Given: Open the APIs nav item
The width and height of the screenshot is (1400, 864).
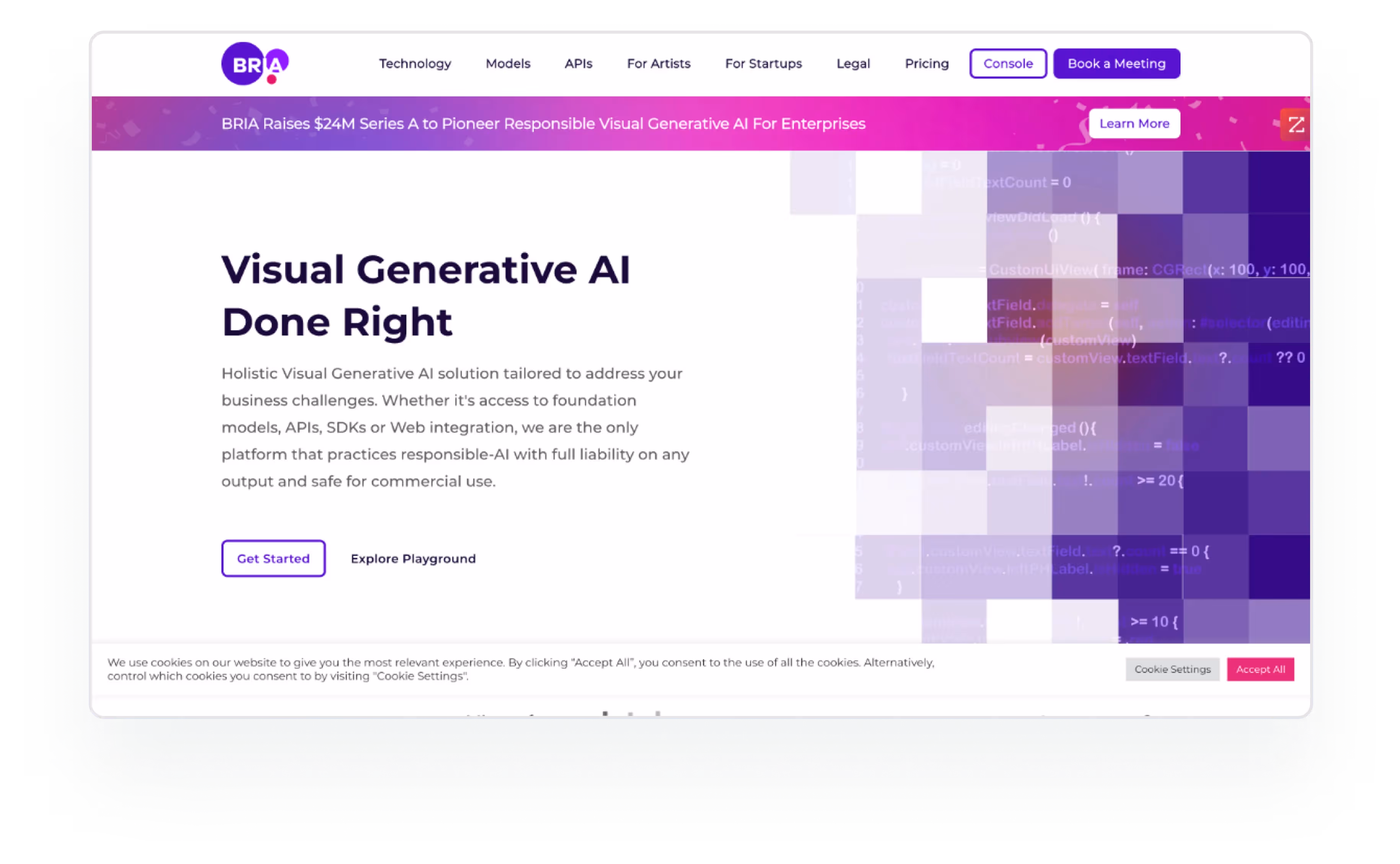Looking at the screenshot, I should pyautogui.click(x=578, y=63).
